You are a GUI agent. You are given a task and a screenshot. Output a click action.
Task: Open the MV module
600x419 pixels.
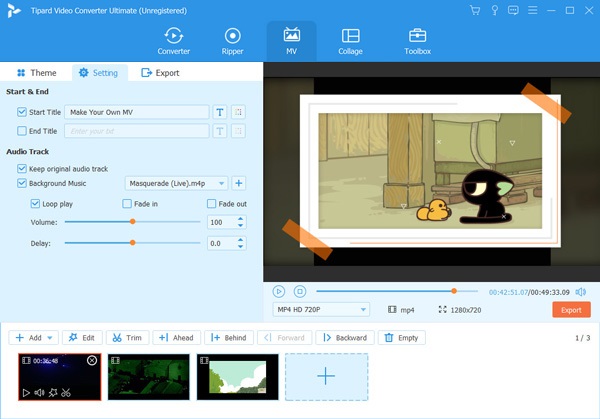pos(292,41)
